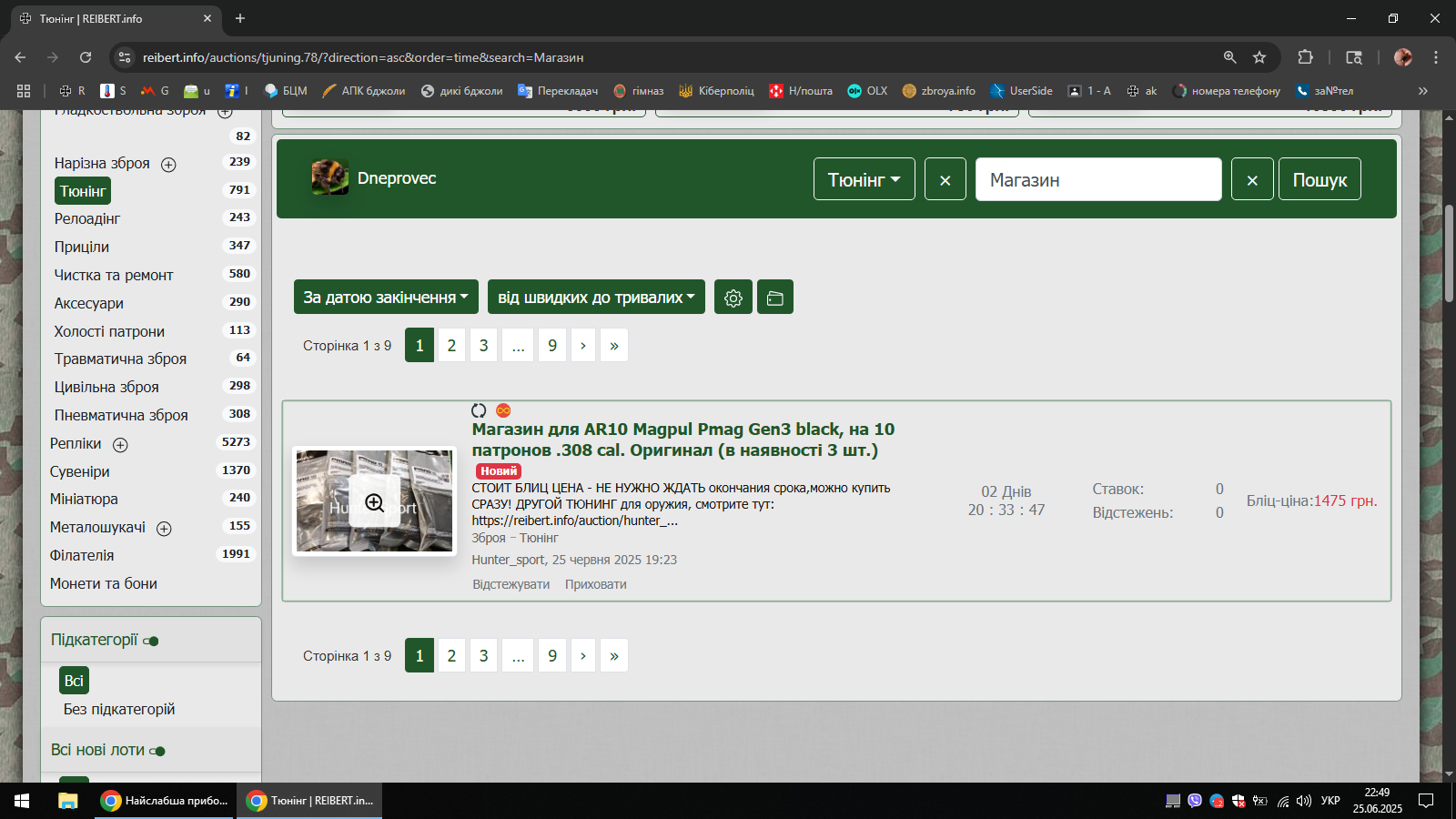Toggle the Підкатегорії switch

(151, 642)
